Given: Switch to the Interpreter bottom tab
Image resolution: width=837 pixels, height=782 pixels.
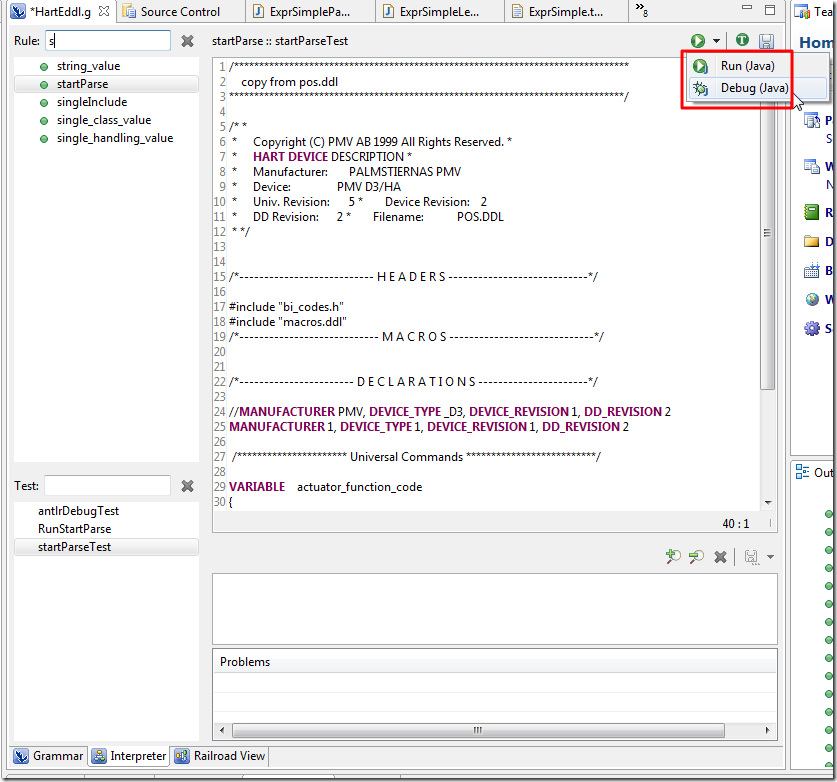Looking at the screenshot, I should pyautogui.click(x=129, y=756).
